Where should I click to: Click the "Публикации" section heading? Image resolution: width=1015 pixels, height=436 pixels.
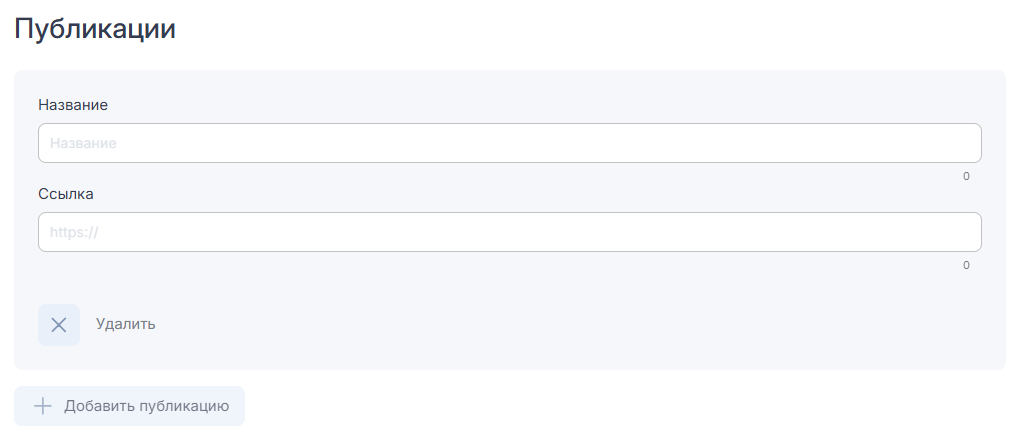pos(95,29)
